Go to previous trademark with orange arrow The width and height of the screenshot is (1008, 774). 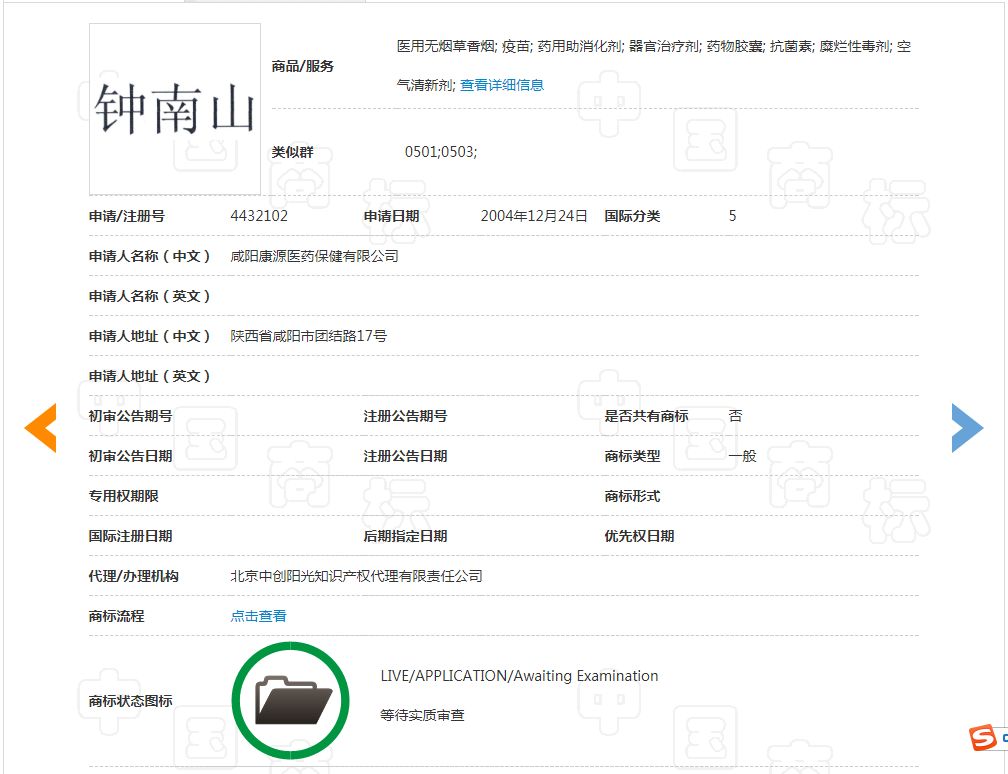click(40, 428)
